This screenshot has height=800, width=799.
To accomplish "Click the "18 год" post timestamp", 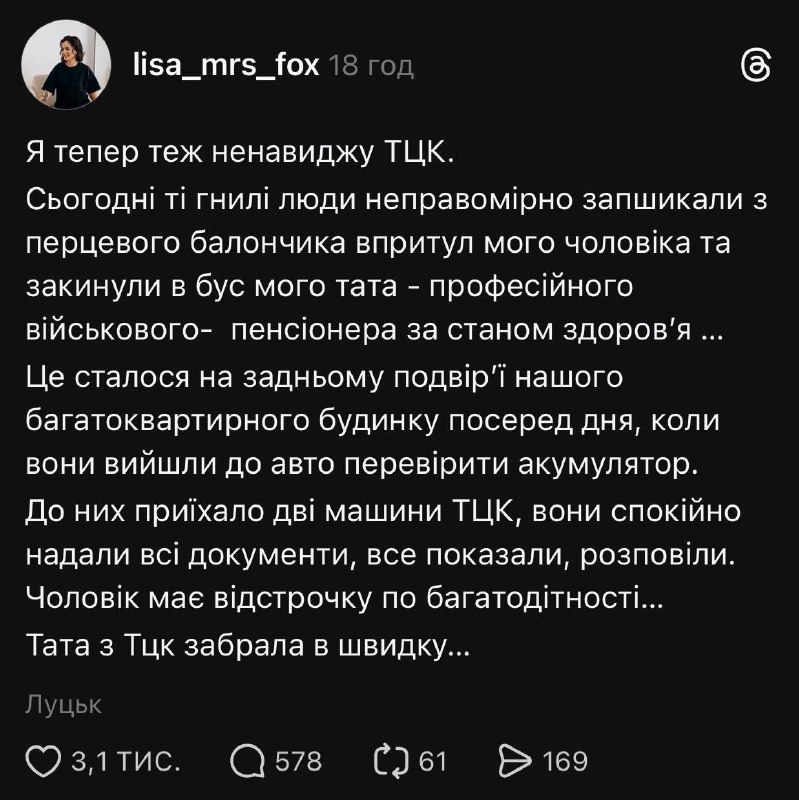I will point(371,66).
